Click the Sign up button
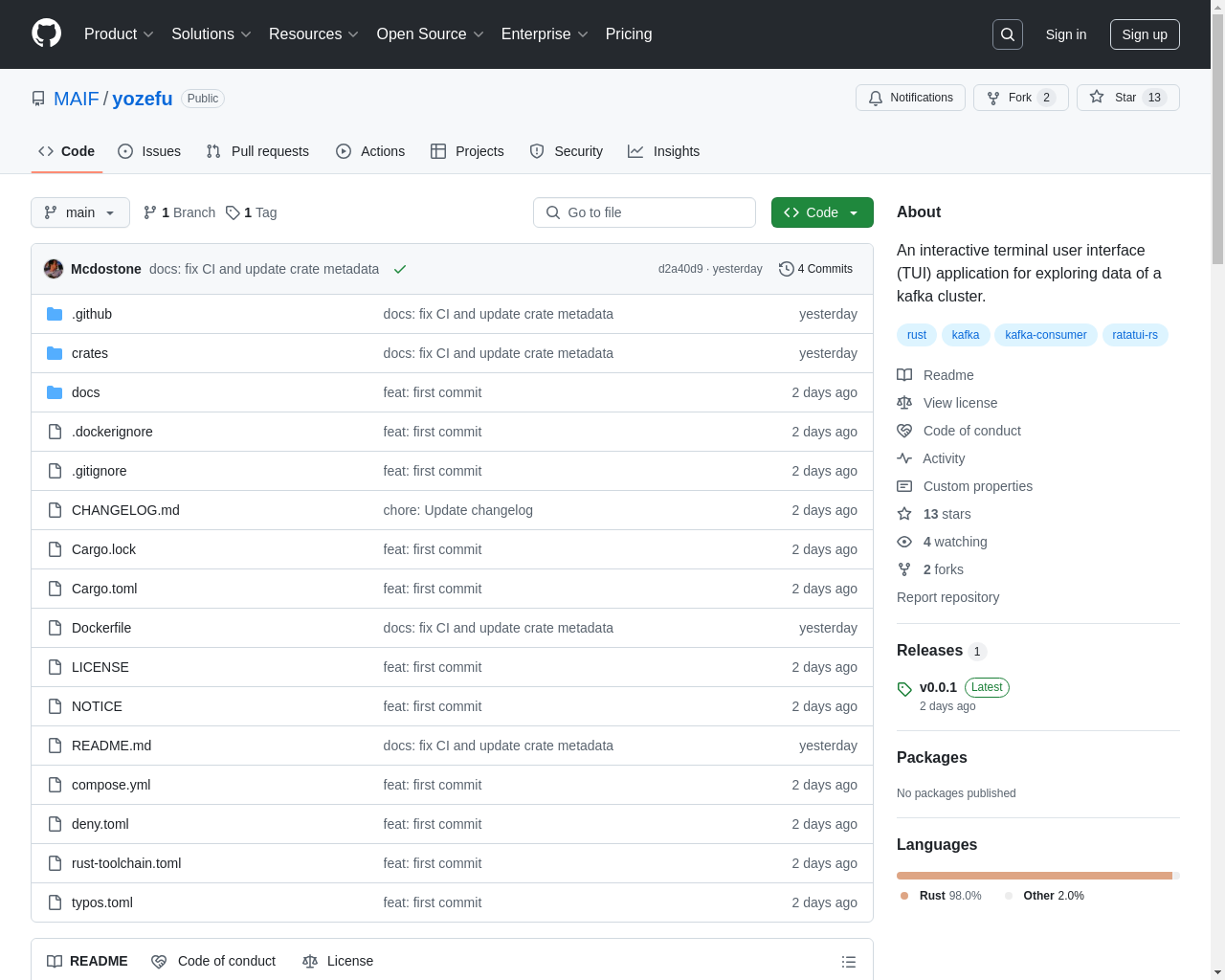 1145,34
